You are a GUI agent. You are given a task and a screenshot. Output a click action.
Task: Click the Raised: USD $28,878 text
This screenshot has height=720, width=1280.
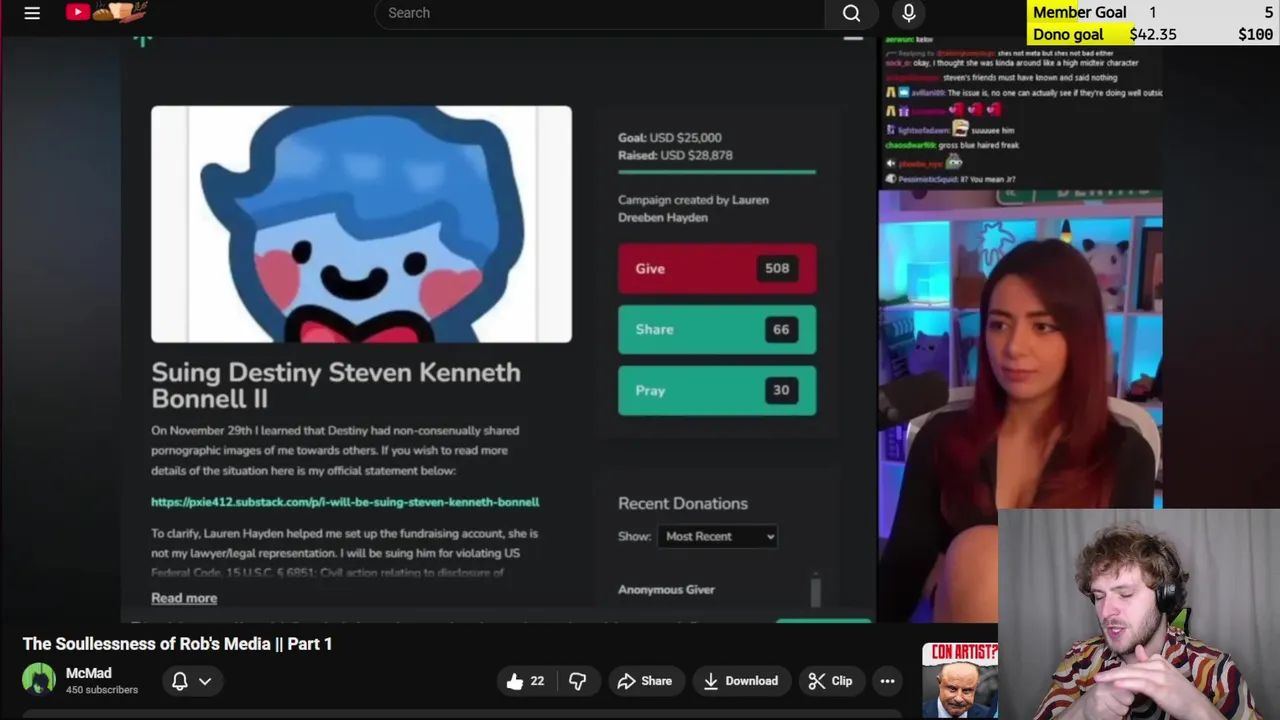tap(675, 155)
